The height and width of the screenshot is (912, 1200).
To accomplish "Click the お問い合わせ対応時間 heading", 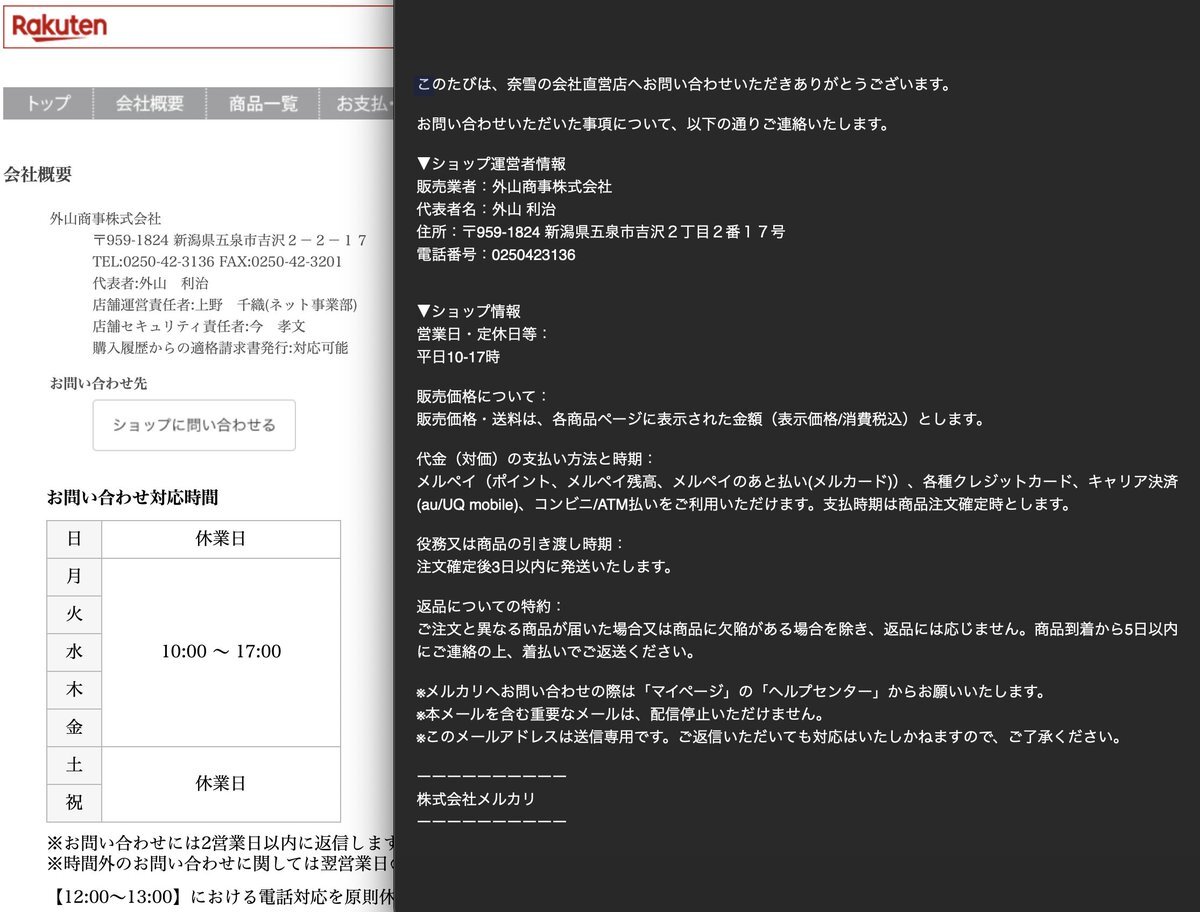I will point(132,497).
